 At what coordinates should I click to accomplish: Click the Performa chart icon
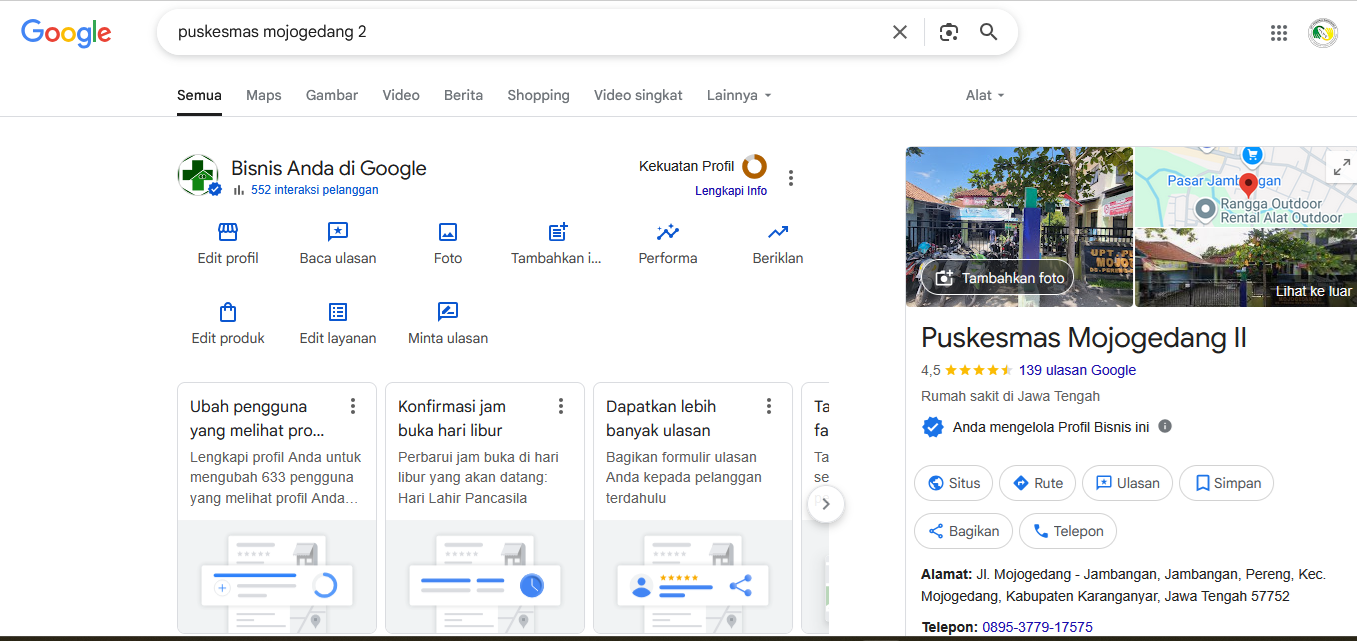(668, 233)
